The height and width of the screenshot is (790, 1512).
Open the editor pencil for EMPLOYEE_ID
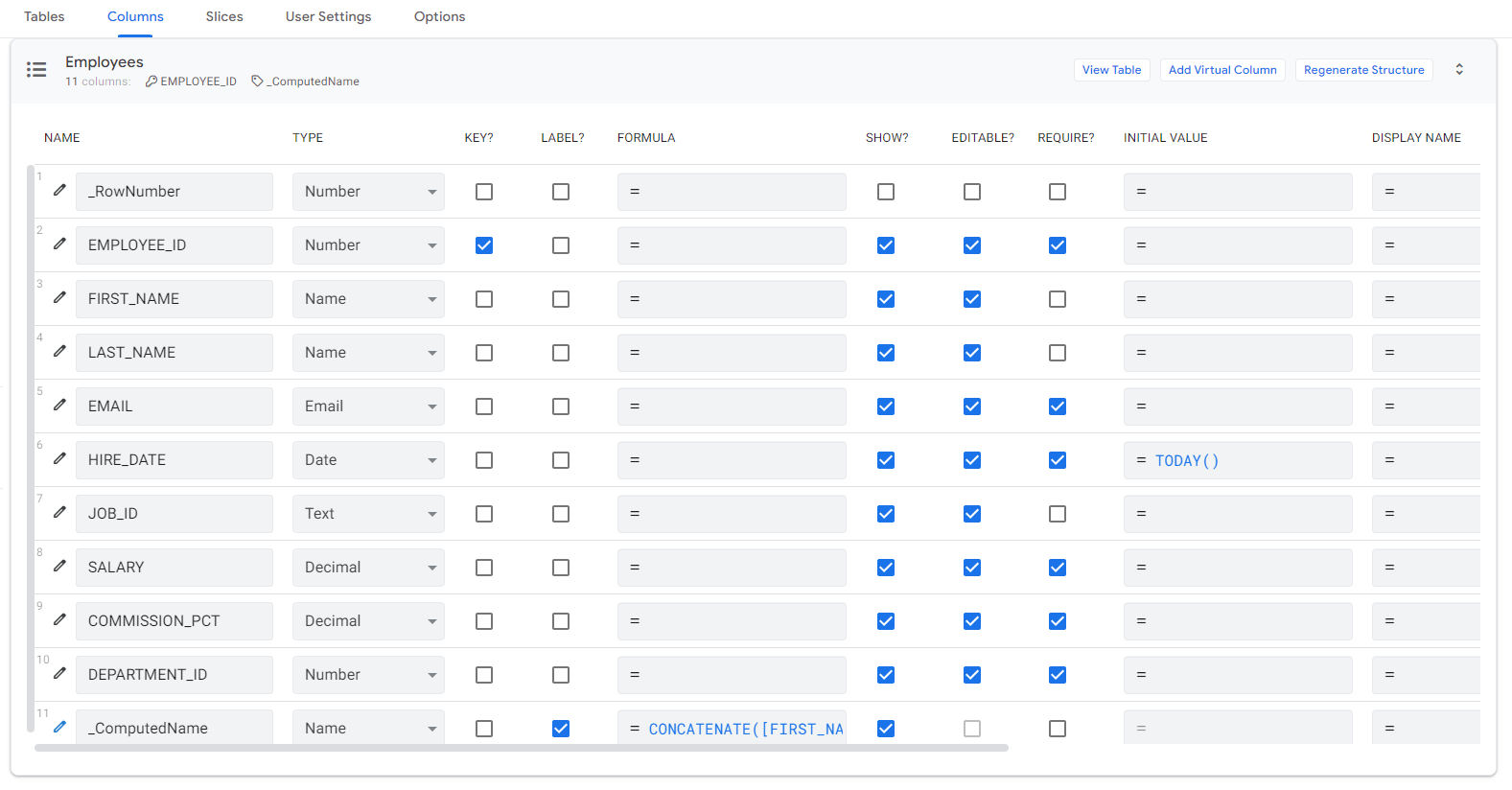(59, 244)
